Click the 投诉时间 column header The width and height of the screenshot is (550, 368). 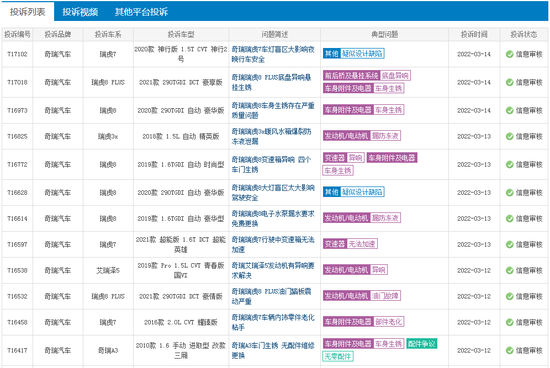coord(474,34)
